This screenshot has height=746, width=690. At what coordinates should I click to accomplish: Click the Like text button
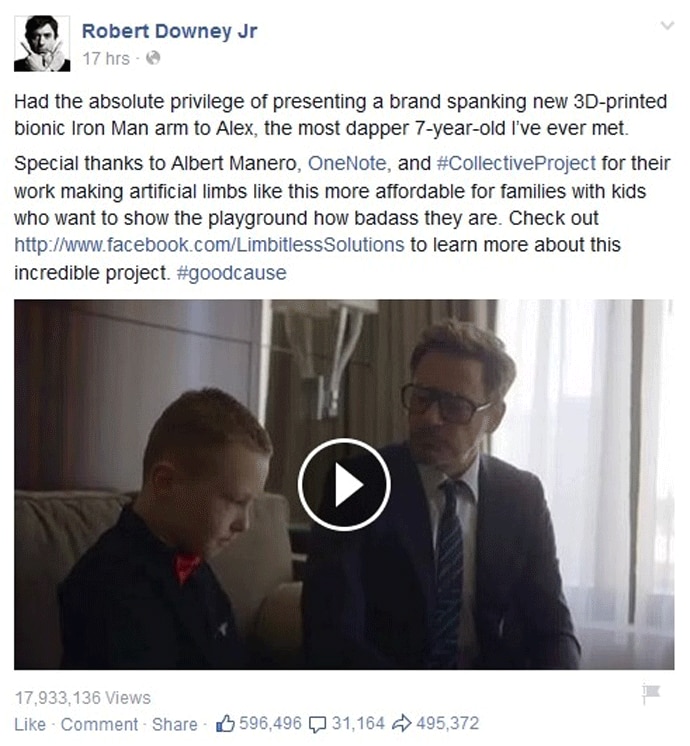(30, 725)
